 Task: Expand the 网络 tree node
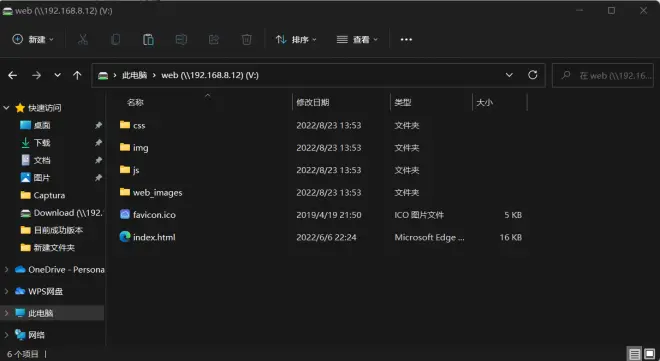pyautogui.click(x=6, y=335)
